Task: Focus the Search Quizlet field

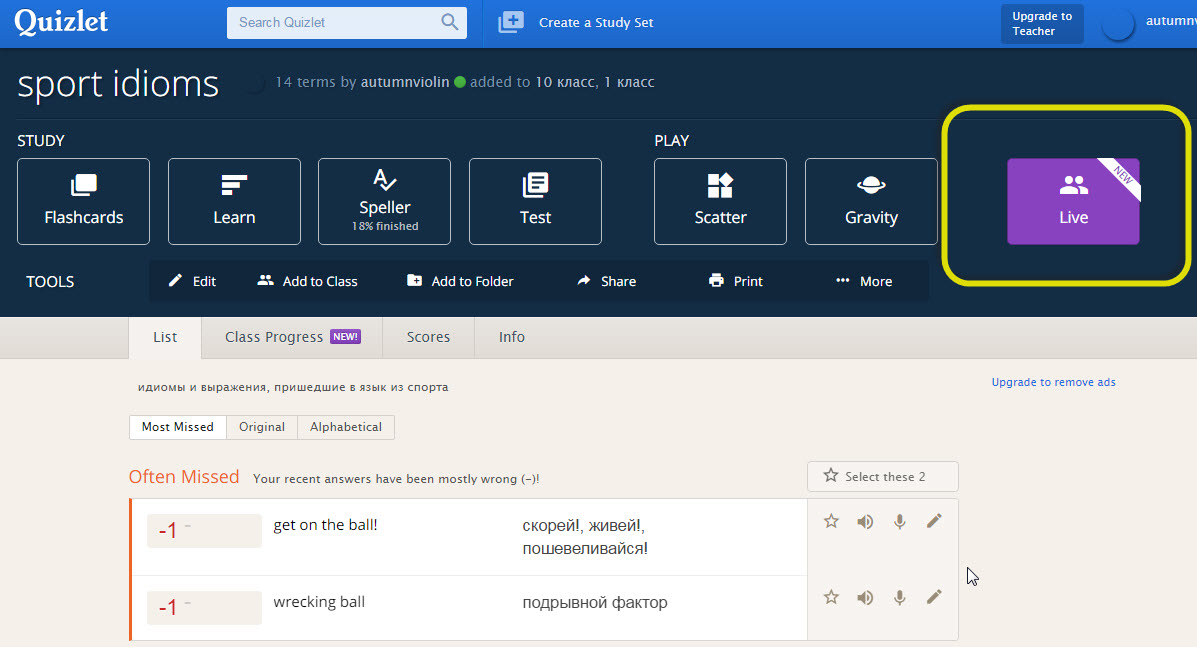Action: click(347, 23)
